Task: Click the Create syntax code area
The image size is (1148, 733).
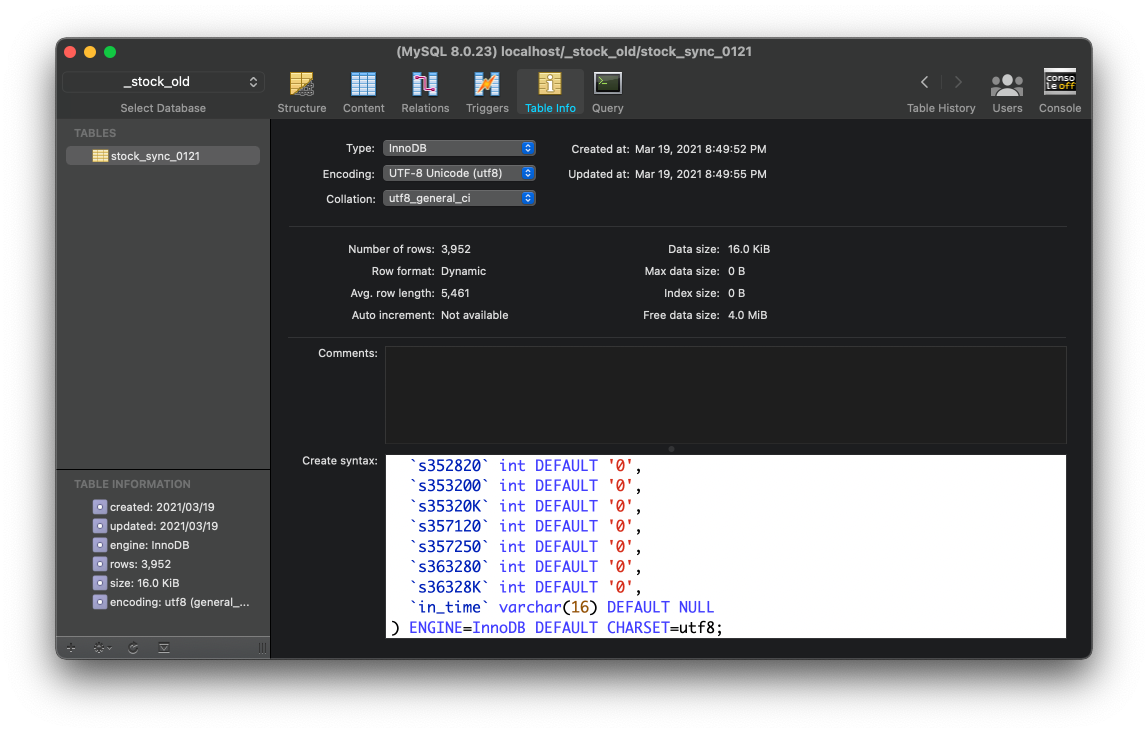Action: tap(726, 546)
